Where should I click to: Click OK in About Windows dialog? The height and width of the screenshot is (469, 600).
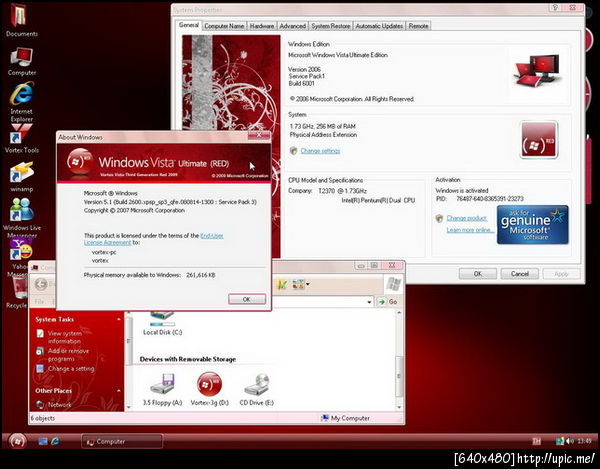[x=247, y=299]
